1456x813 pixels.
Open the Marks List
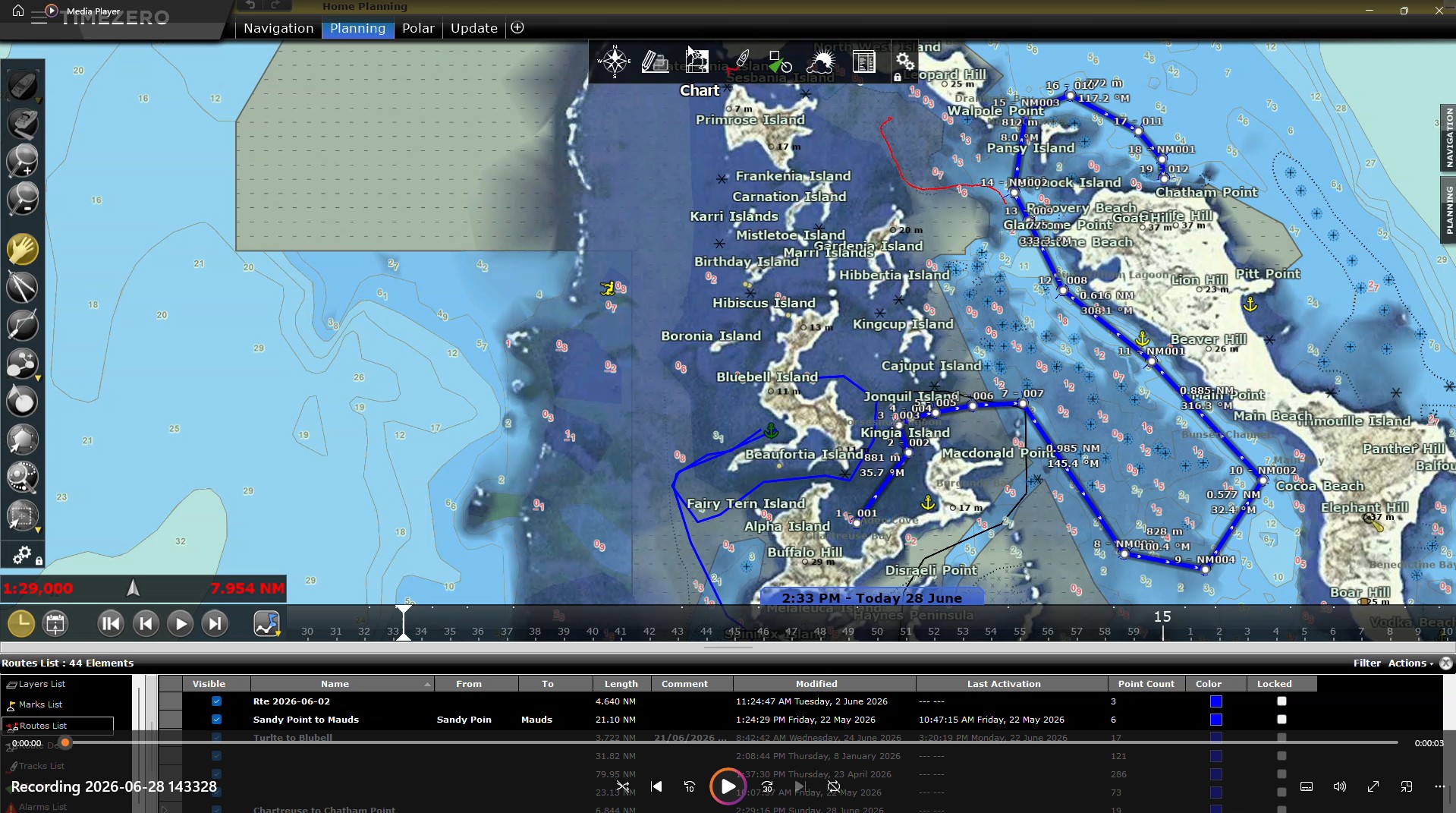click(40, 704)
